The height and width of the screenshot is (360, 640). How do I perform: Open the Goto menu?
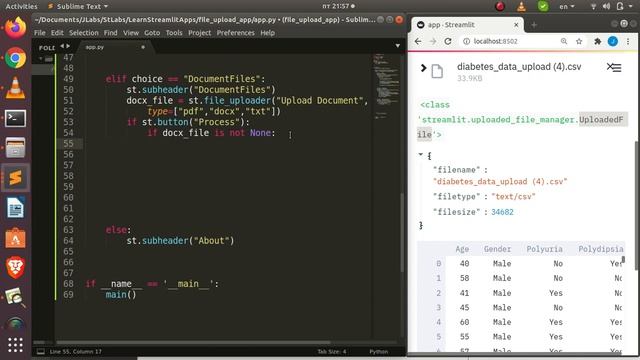pyautogui.click(x=152, y=33)
